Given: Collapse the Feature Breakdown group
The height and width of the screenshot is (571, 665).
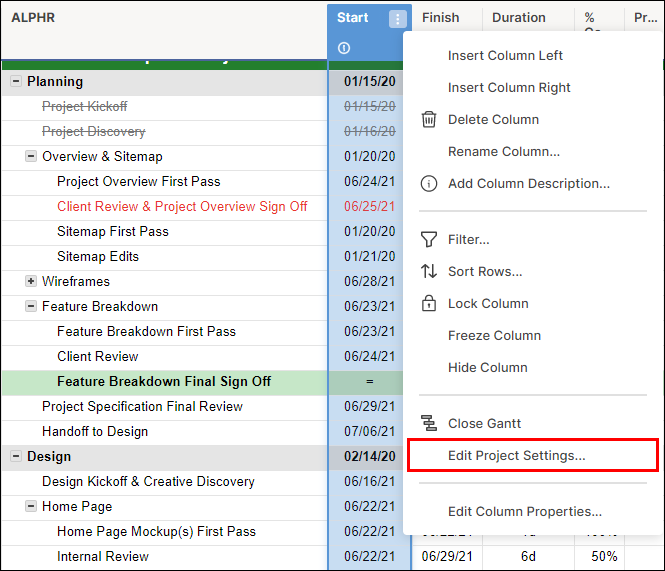Looking at the screenshot, I should (31, 307).
